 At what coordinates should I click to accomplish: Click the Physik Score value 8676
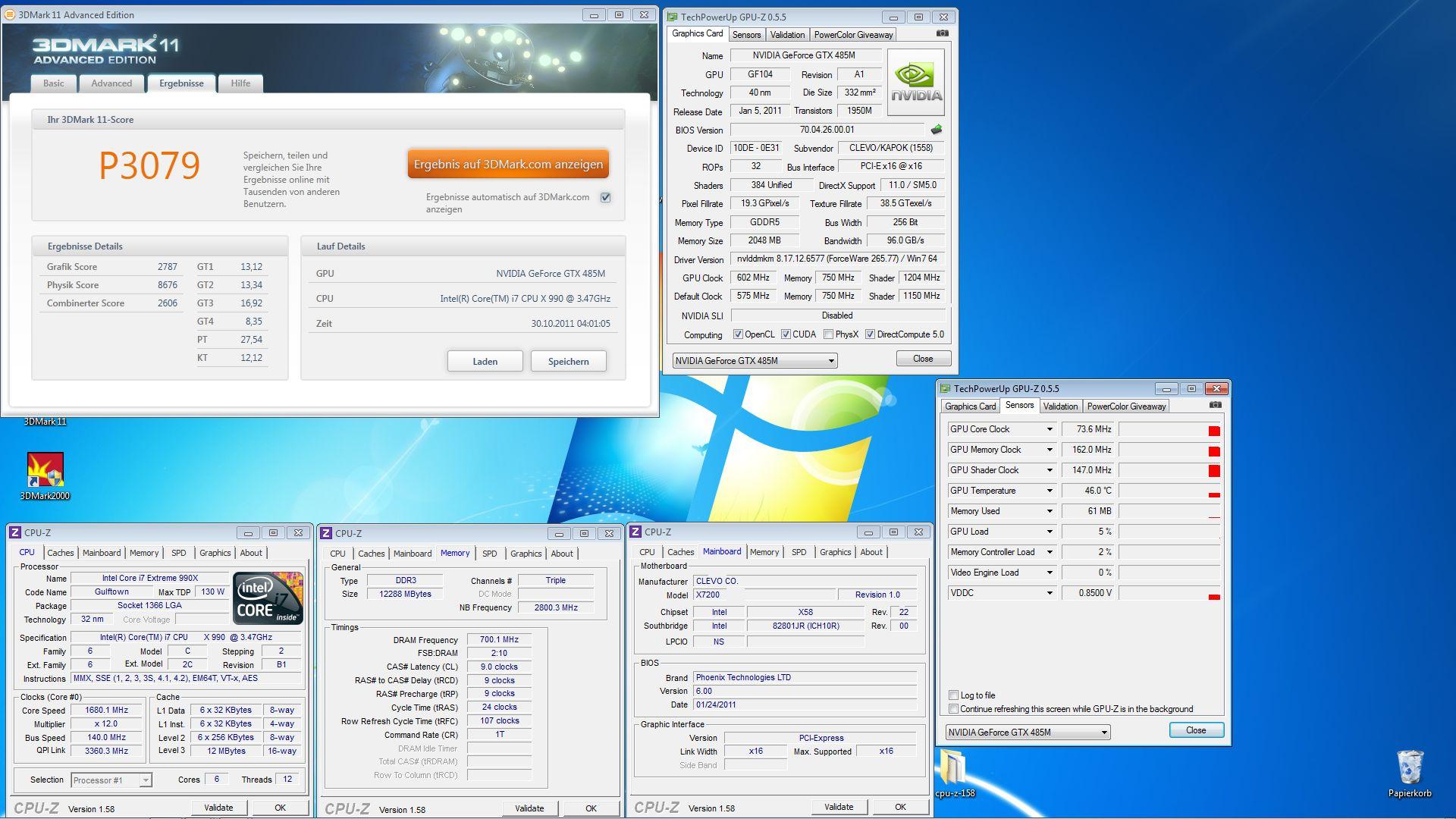[x=168, y=285]
